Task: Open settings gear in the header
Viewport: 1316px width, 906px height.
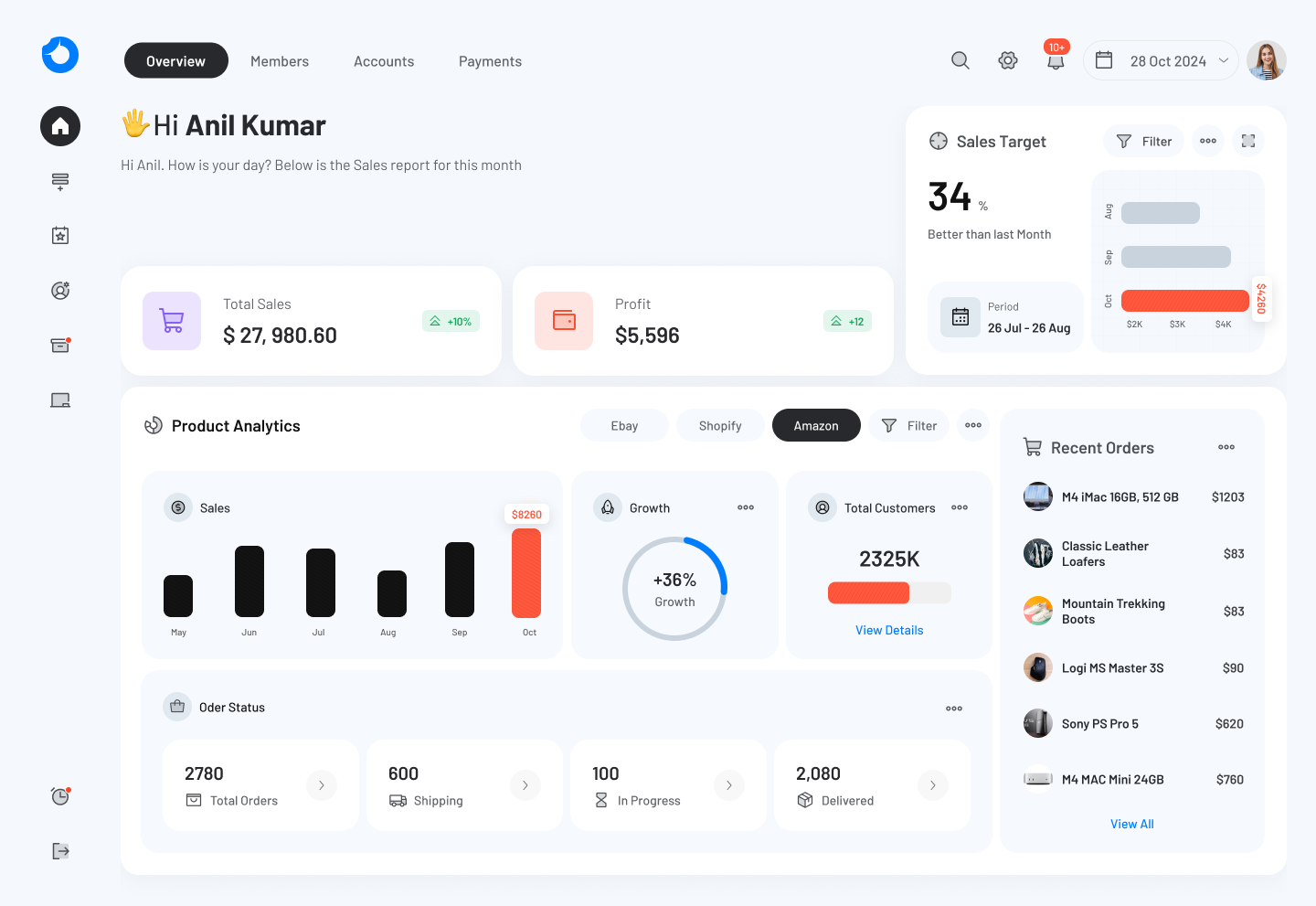Action: [x=1008, y=60]
